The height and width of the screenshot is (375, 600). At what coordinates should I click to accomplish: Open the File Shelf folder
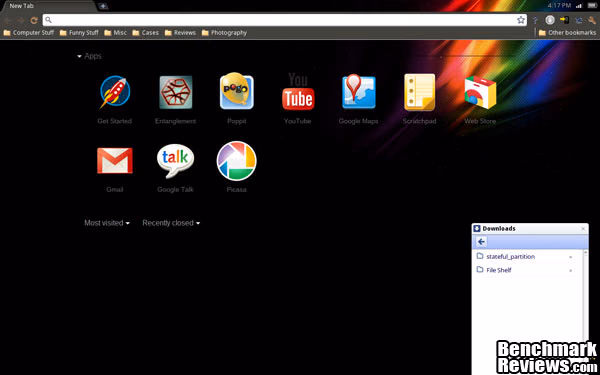494,270
